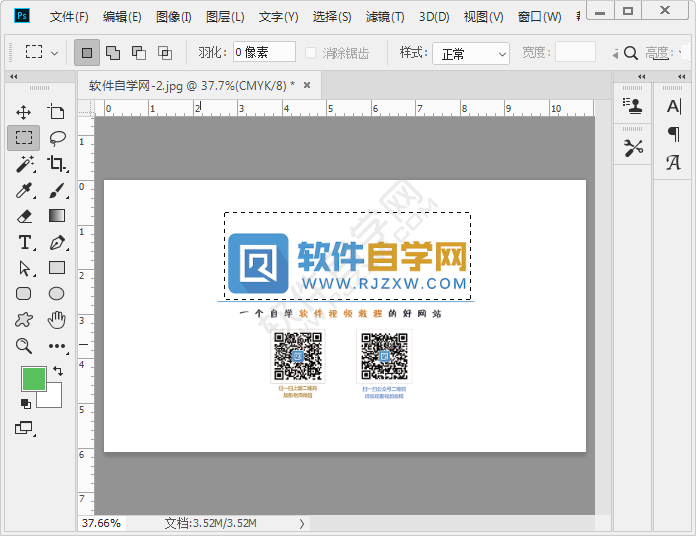Click the Photoshop logo icon
Image resolution: width=696 pixels, height=536 pixels.
(22, 16)
